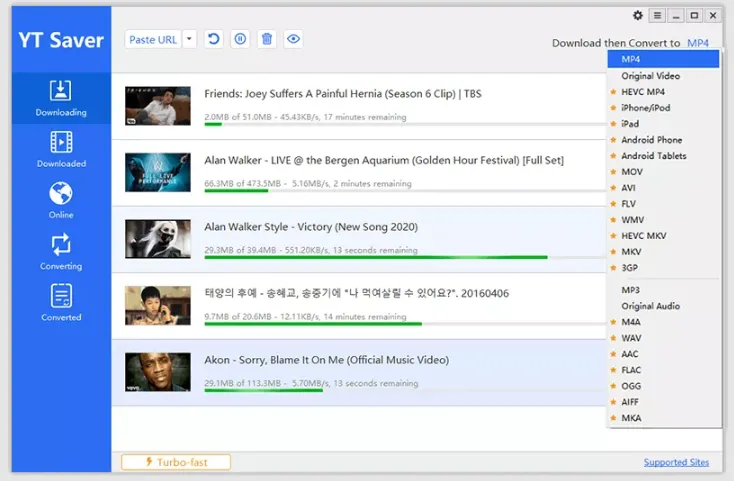Viewport: 734px width, 481px height.
Task: Click the Friends Joey Hernia progress bar
Action: click(405, 124)
